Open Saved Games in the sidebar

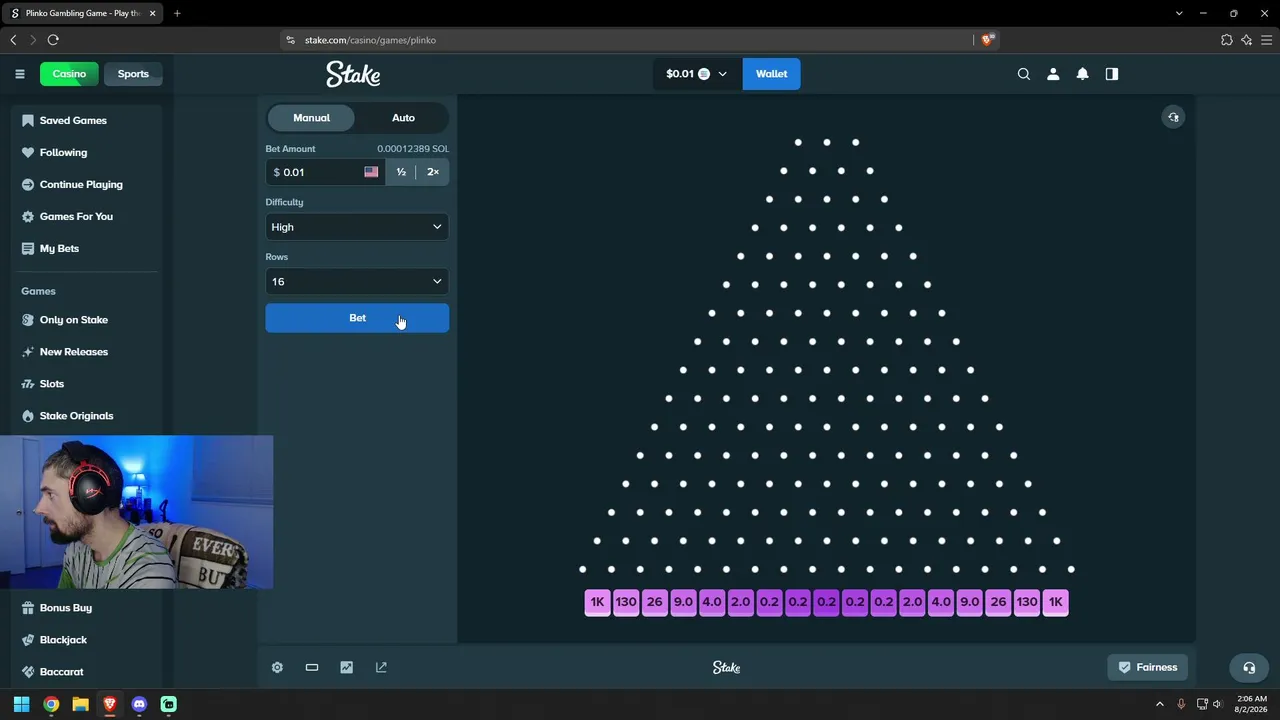pos(73,120)
